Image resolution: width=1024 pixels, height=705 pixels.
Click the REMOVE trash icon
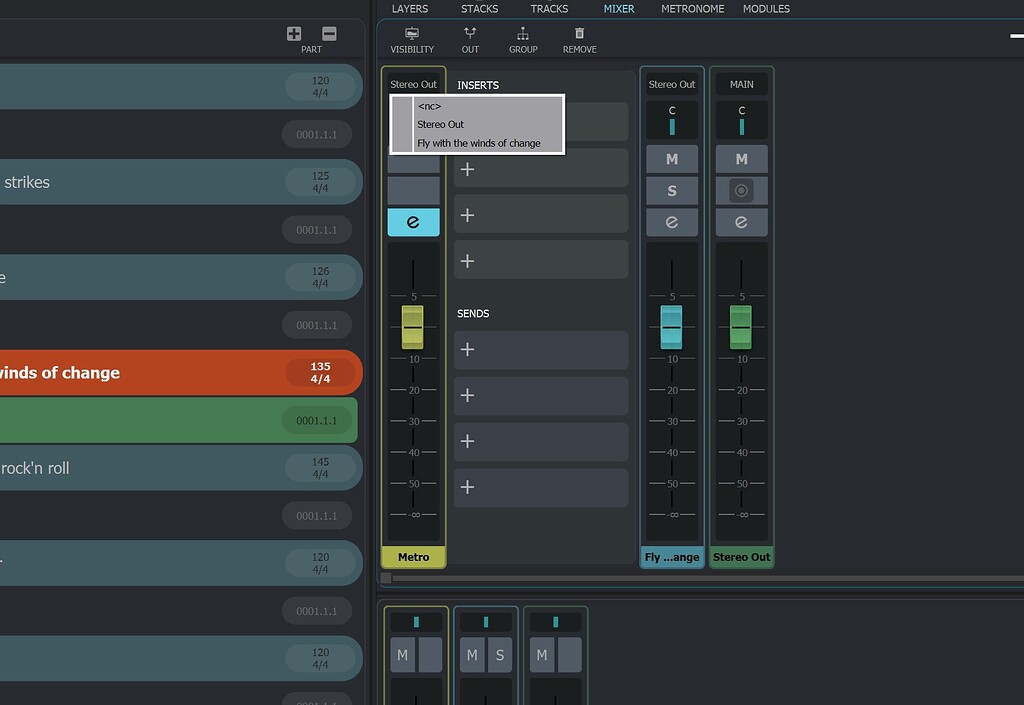point(579,38)
